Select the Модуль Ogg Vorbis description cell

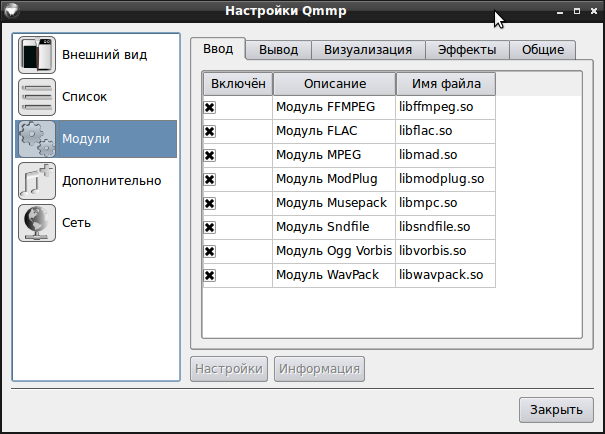pyautogui.click(x=334, y=251)
